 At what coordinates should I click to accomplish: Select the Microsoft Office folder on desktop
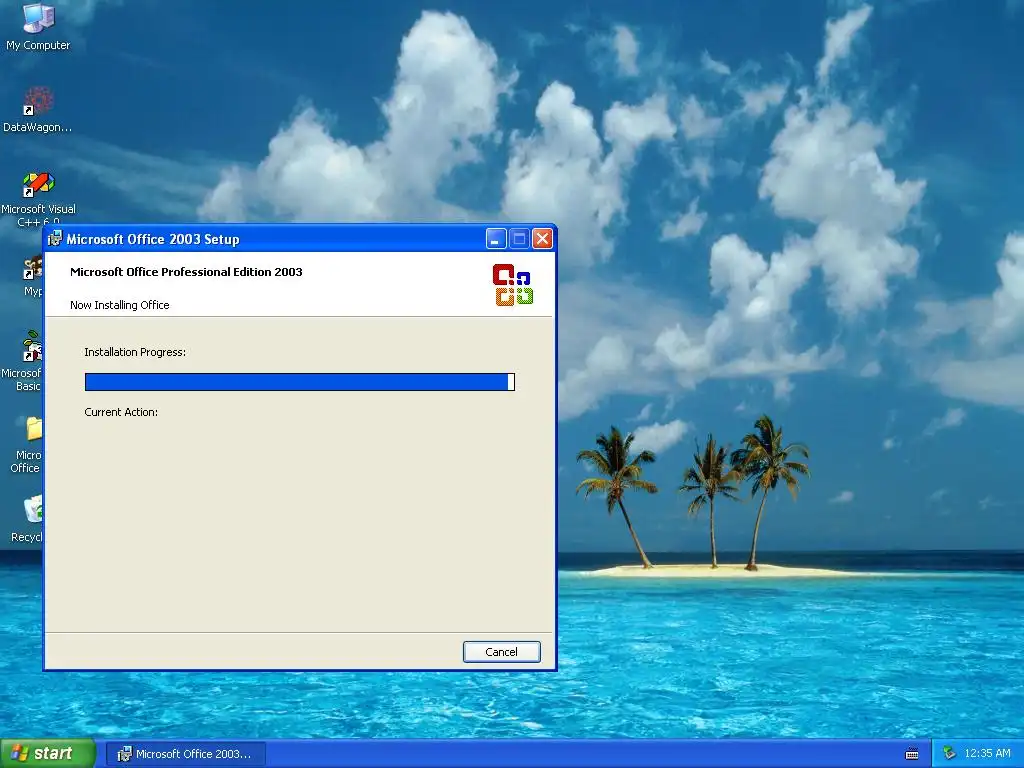point(26,444)
